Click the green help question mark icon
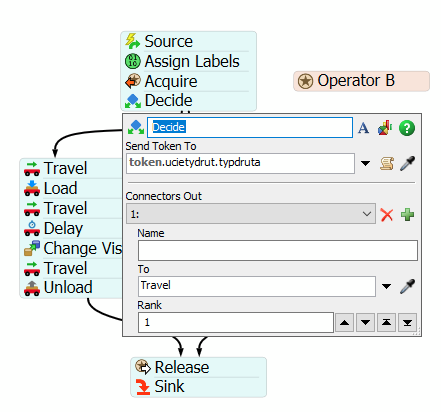The image size is (441, 412). point(407,128)
